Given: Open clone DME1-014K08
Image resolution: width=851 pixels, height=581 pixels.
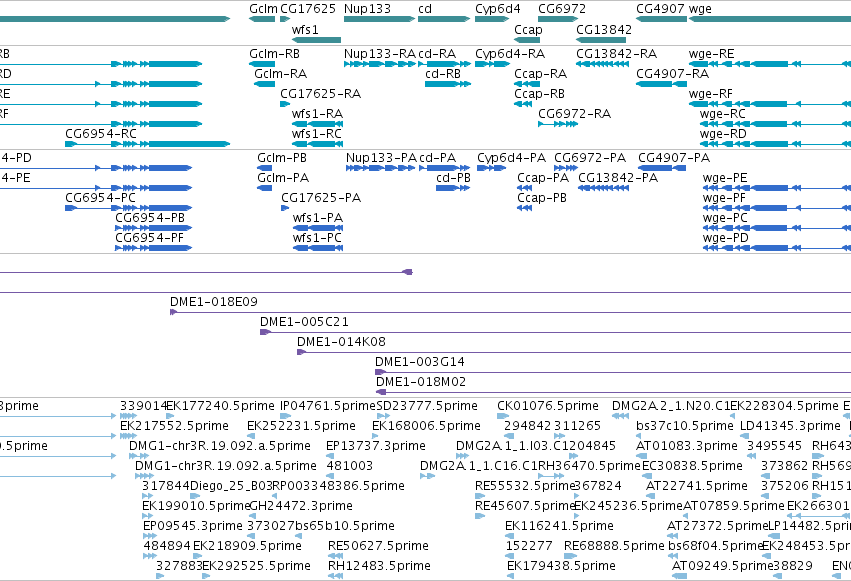Looking at the screenshot, I should click(x=341, y=342).
